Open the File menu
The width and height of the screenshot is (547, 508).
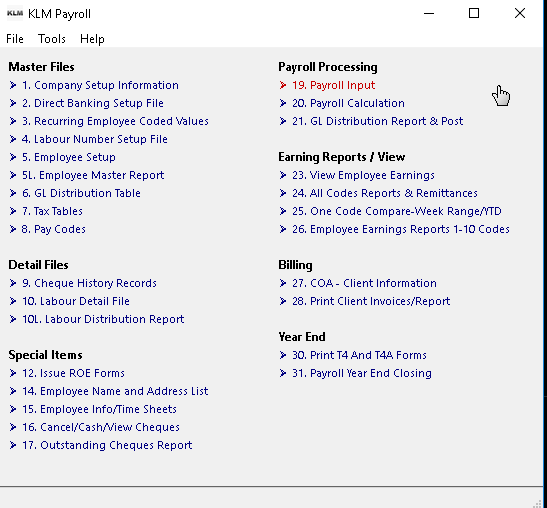(x=15, y=39)
